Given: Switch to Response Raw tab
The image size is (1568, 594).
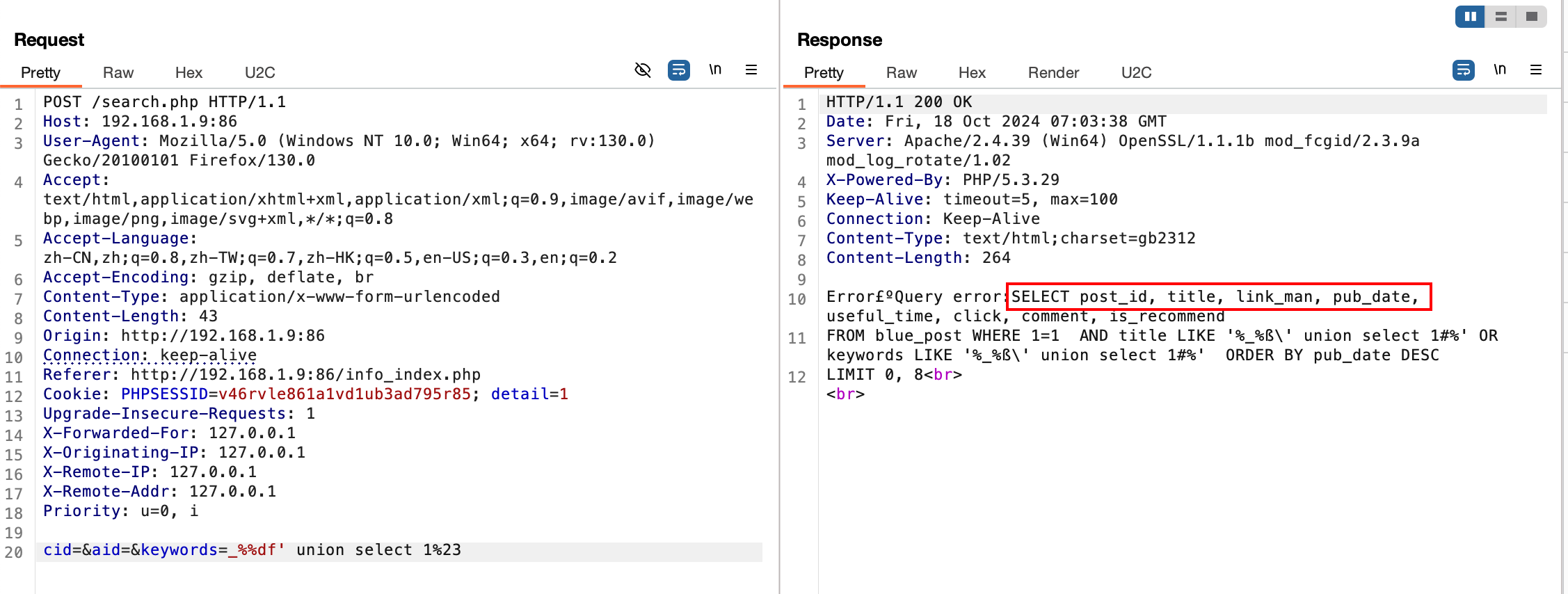Looking at the screenshot, I should (x=902, y=73).
